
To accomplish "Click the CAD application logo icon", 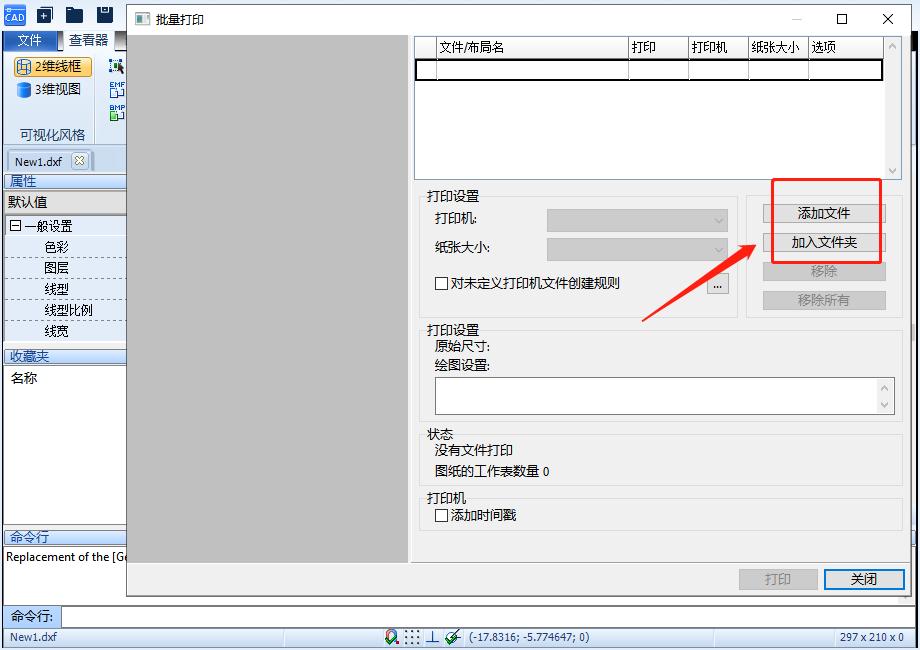I will [x=14, y=14].
